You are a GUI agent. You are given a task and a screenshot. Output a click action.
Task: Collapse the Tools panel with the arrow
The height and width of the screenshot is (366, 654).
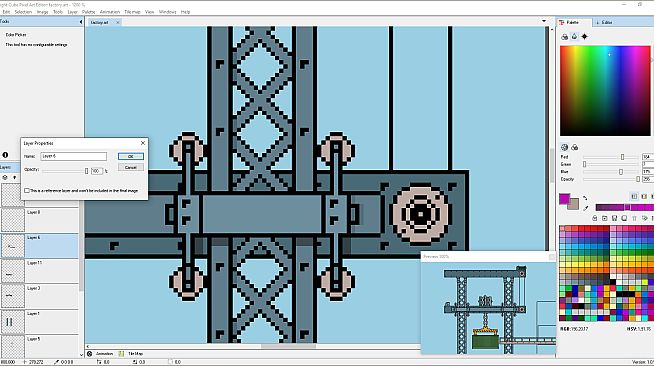(x=81, y=22)
